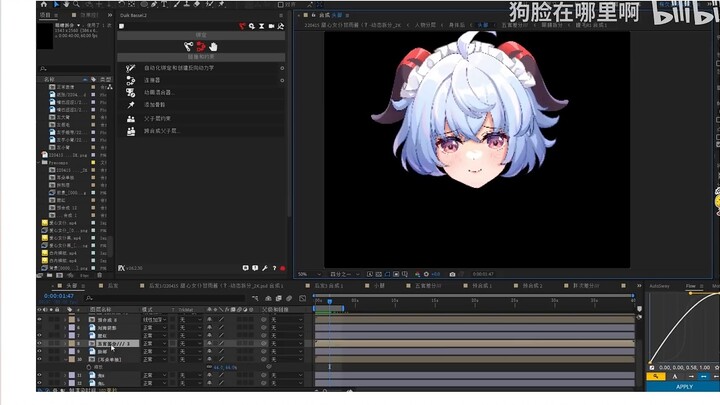Click the show channel color icon in viewer

(x=417, y=274)
